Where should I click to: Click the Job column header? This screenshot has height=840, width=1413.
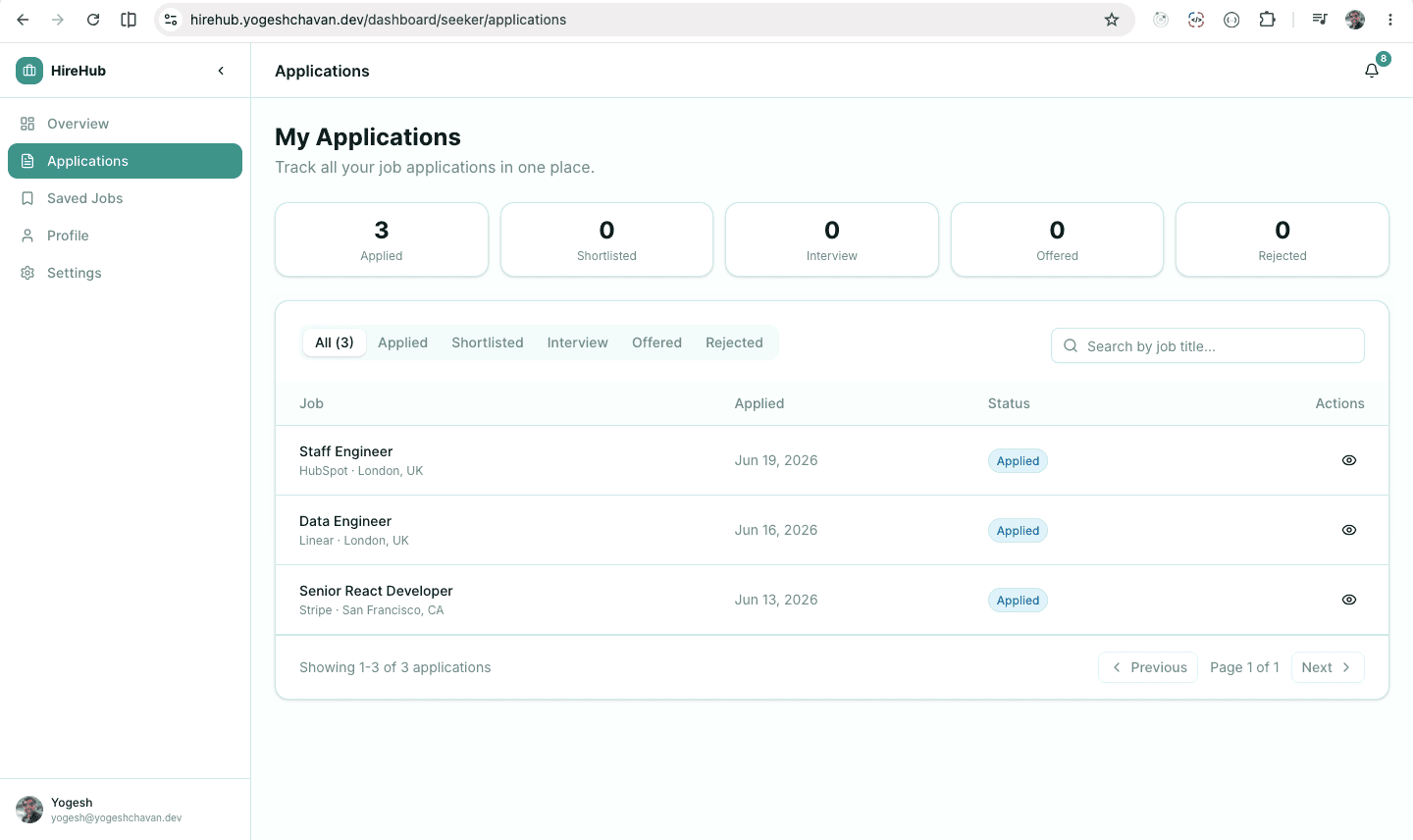[311, 403]
